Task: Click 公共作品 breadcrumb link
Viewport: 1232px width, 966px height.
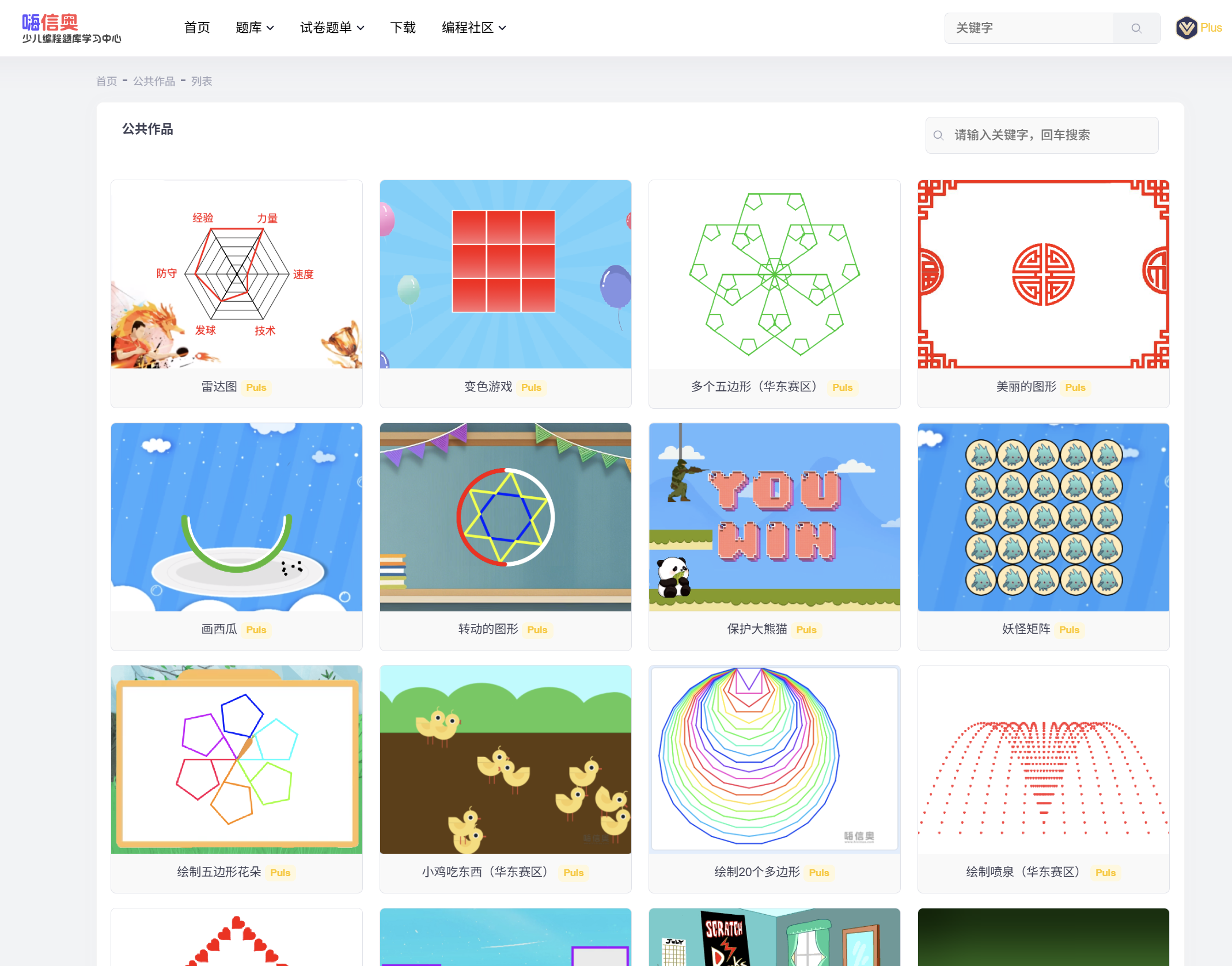Action: [154, 81]
